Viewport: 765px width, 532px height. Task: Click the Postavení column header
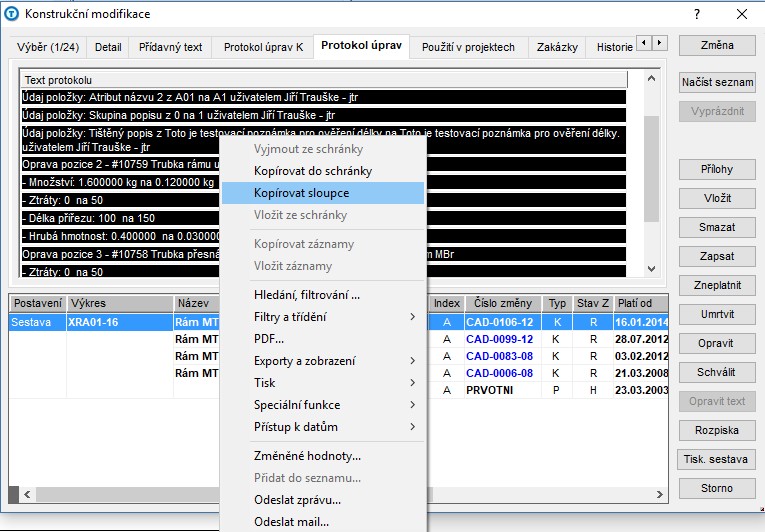pyautogui.click(x=38, y=303)
